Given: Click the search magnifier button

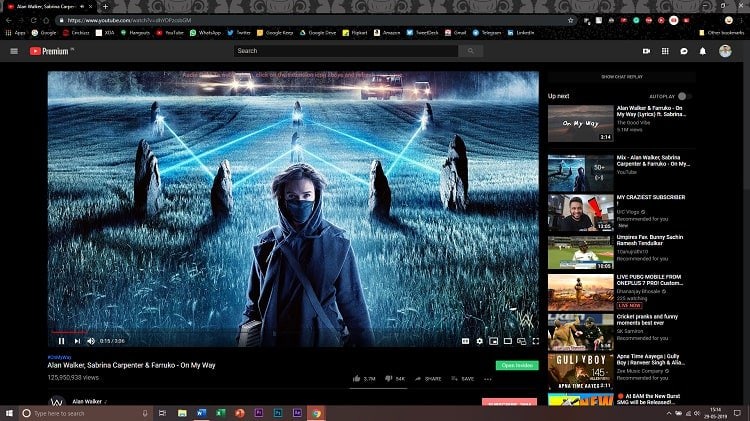Looking at the screenshot, I should tap(471, 51).
